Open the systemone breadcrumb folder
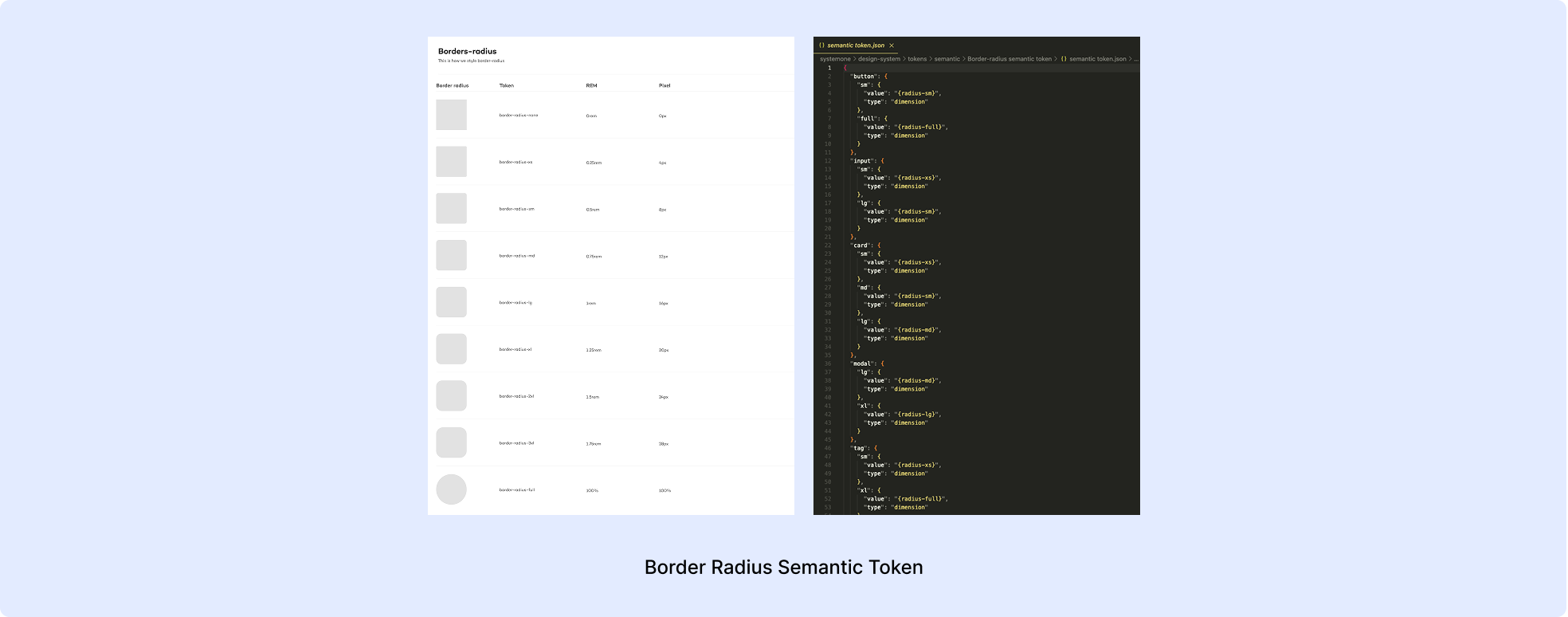1568x617 pixels. click(x=835, y=59)
